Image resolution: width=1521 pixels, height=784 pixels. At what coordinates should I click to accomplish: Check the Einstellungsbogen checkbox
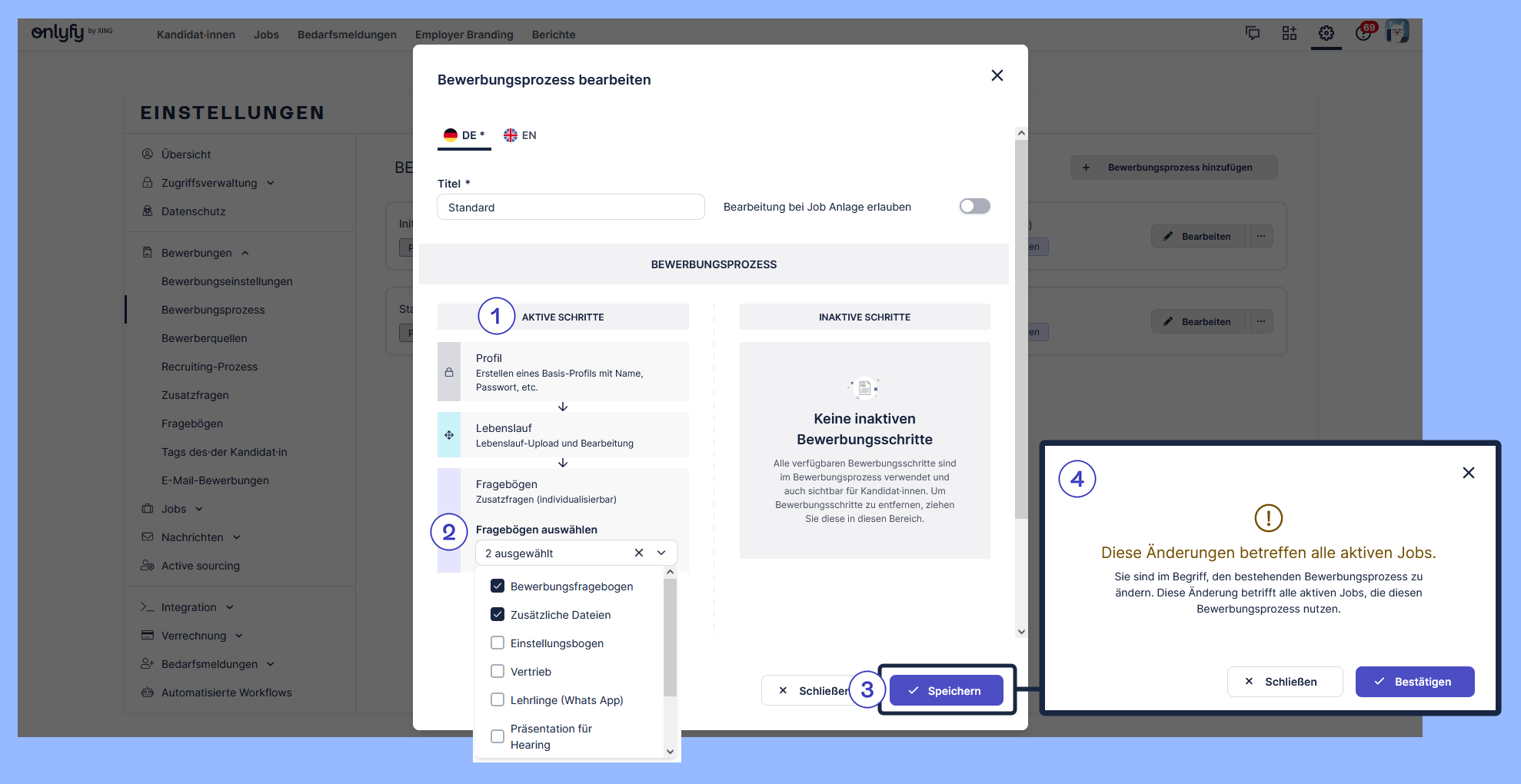(498, 643)
